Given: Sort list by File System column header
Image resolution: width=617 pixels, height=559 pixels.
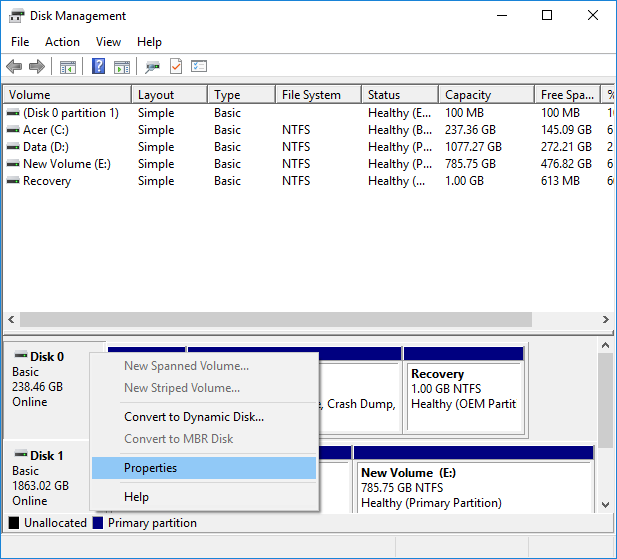Looking at the screenshot, I should click(311, 95).
